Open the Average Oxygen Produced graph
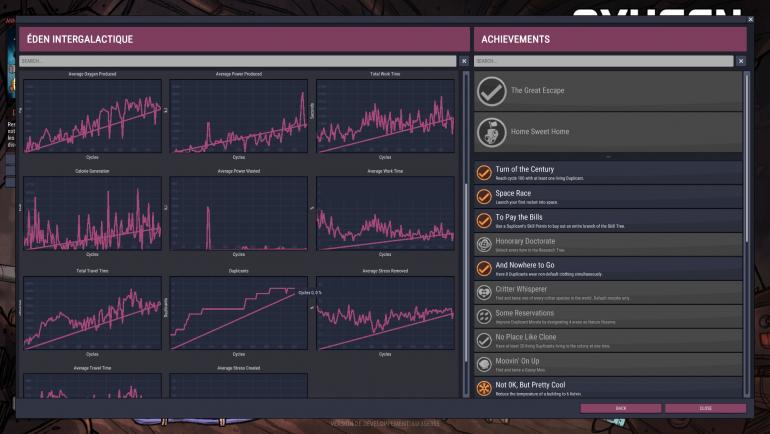The width and height of the screenshot is (770, 434). coord(92,116)
